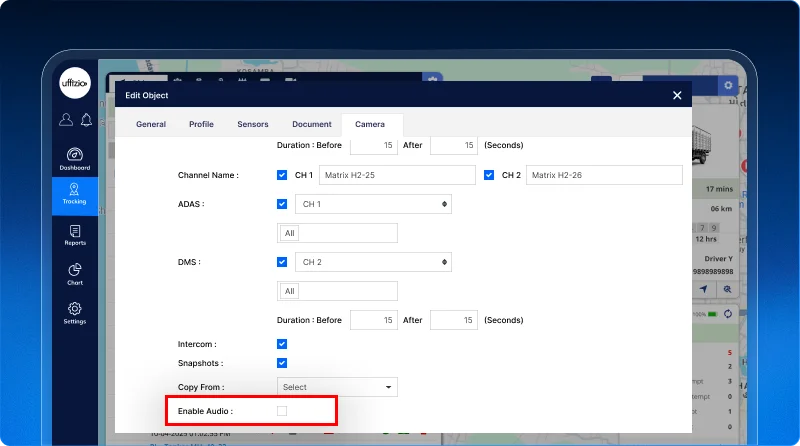
Task: Open Tracking in the sidebar
Action: [x=74, y=194]
